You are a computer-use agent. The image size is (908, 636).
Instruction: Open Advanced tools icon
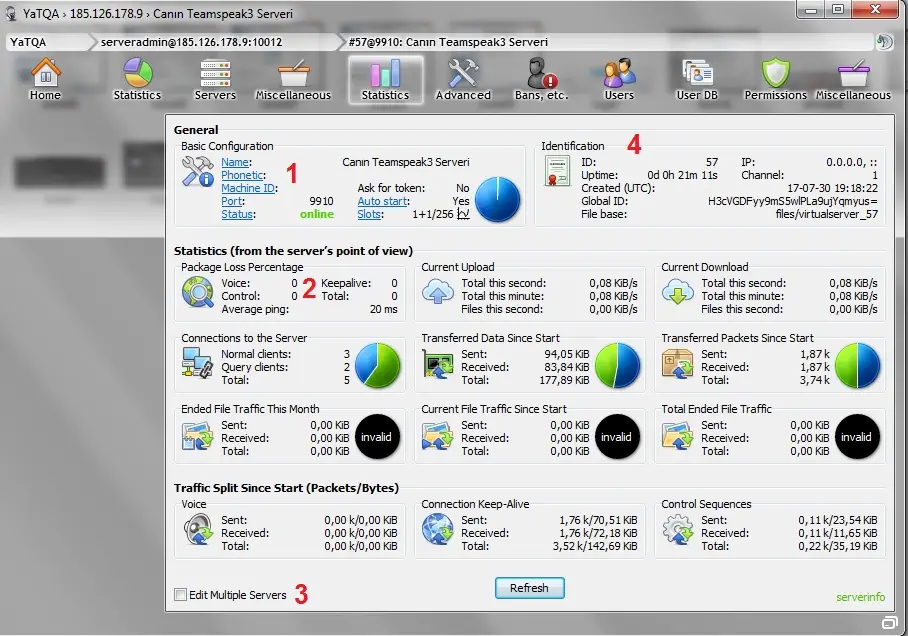tap(463, 80)
